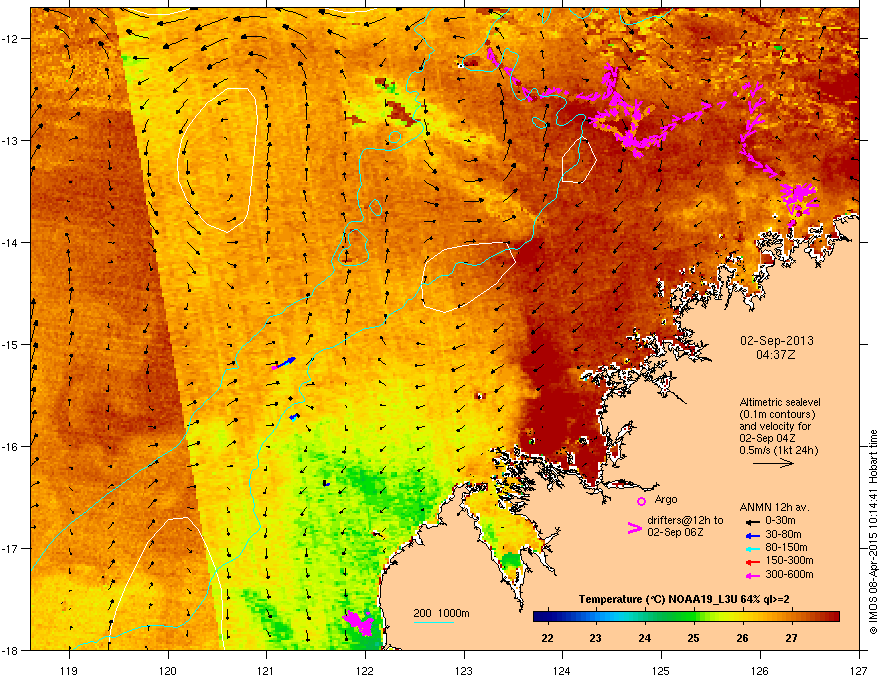Click latitude axis label -12

[x=10, y=38]
